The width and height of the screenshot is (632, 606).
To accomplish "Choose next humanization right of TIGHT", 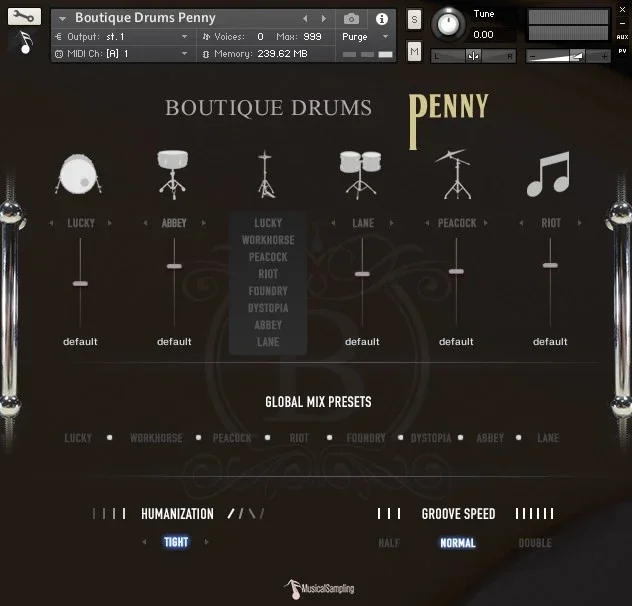I will click(206, 542).
